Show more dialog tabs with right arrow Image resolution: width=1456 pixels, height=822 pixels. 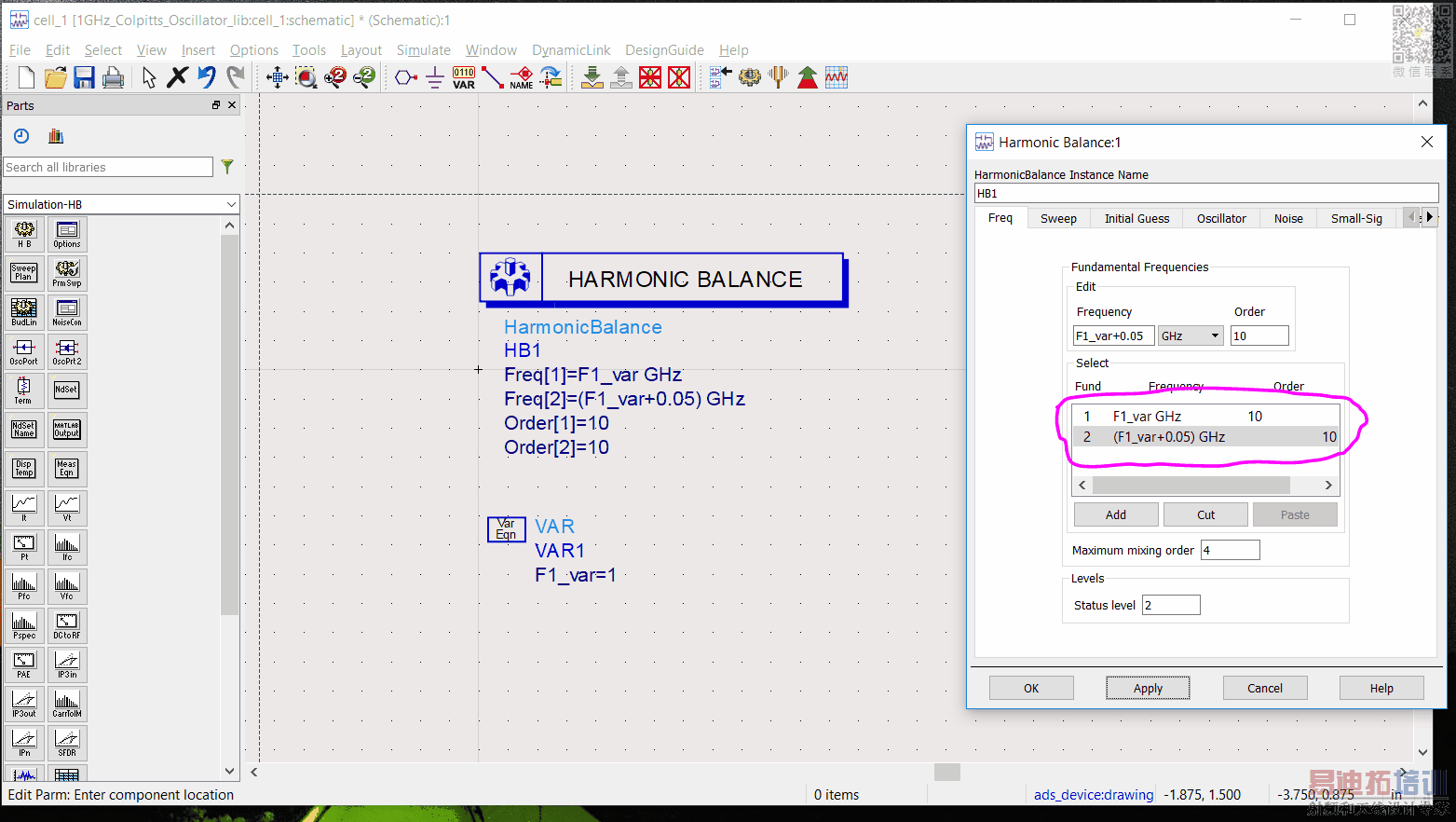tap(1430, 217)
